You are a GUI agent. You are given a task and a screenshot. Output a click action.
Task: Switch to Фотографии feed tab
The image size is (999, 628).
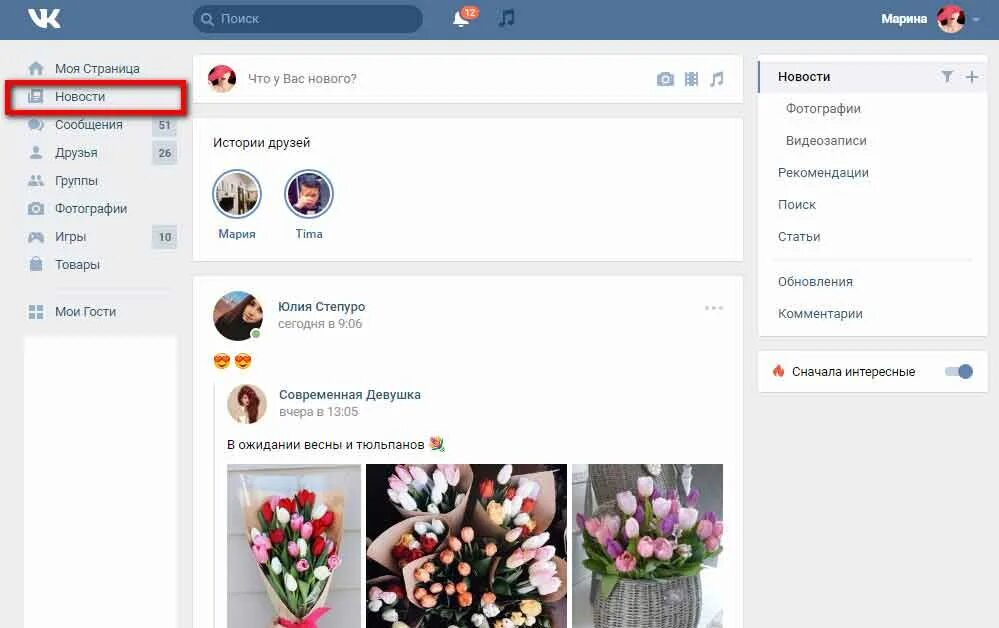(x=822, y=108)
